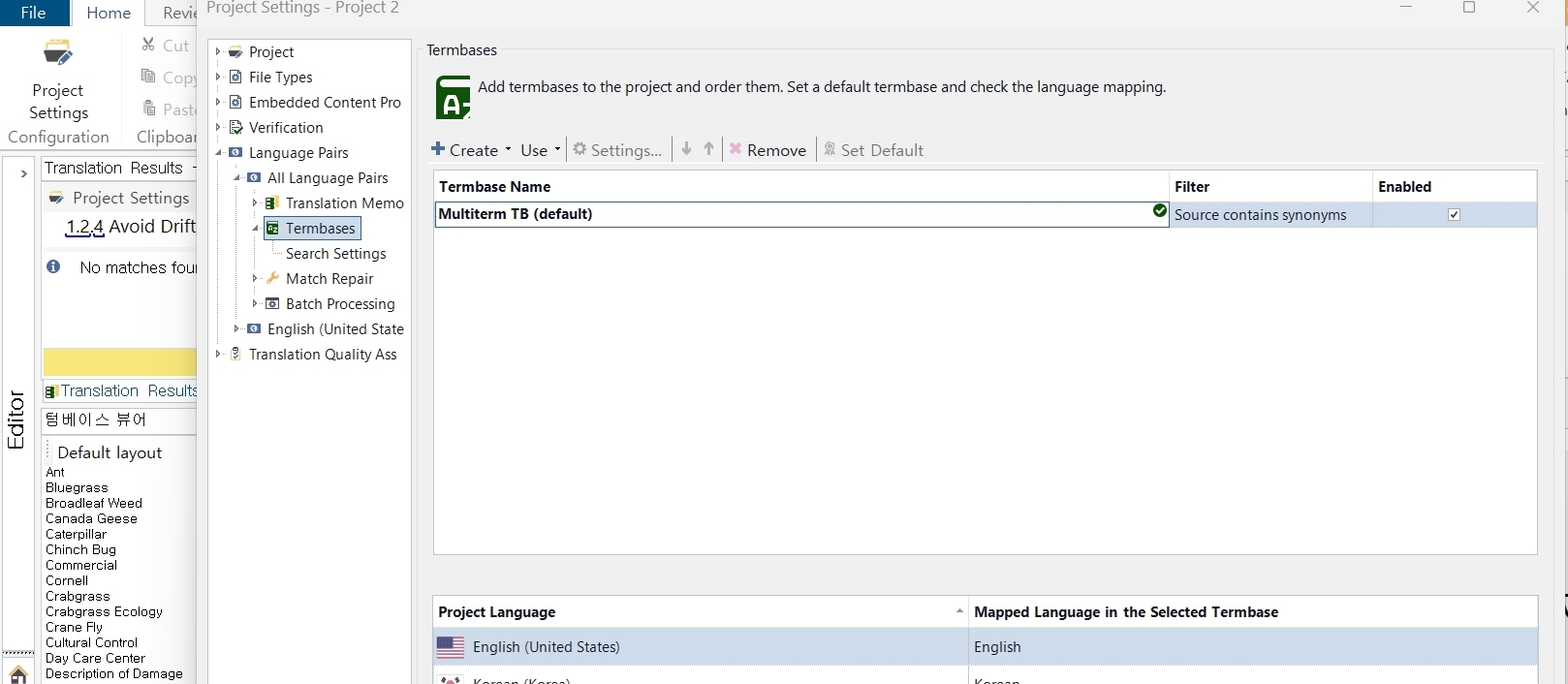1568x684 pixels.
Task: Click the Embedded Content Processors icon
Action: [235, 103]
